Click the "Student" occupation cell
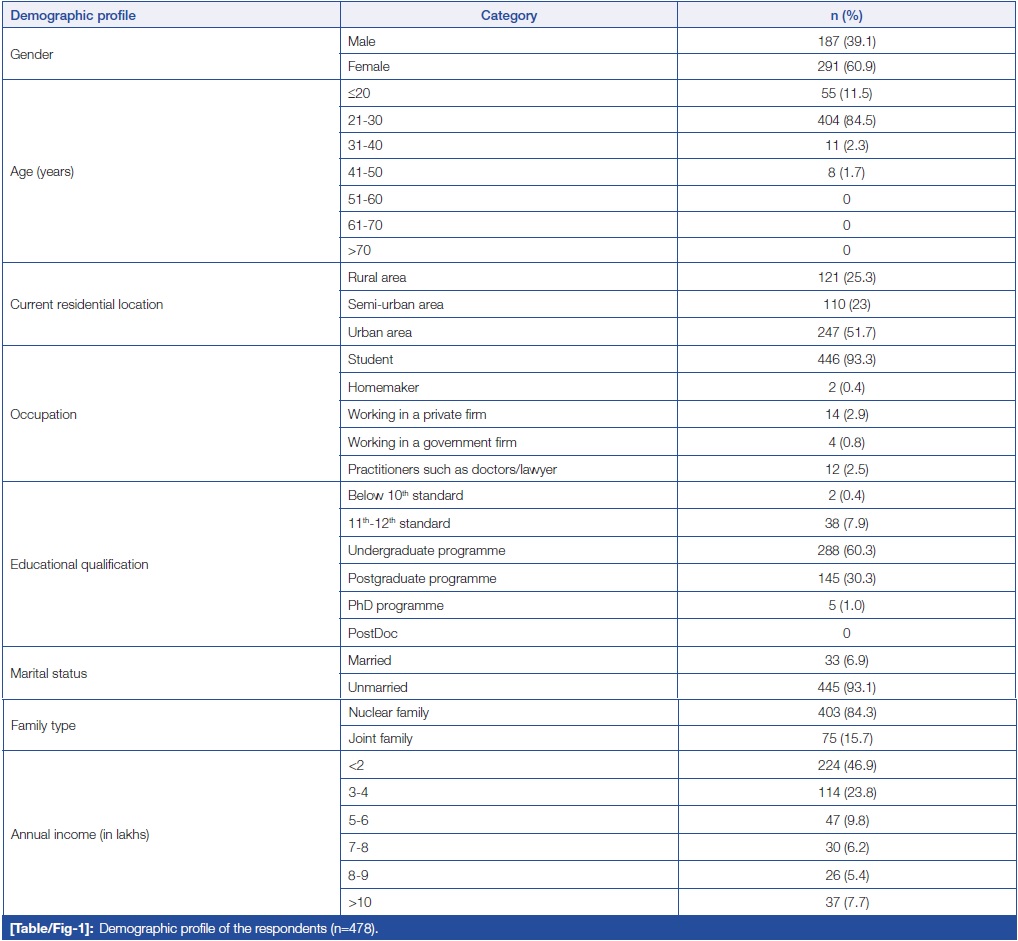Screen dimensions: 1018x941 click(371, 359)
